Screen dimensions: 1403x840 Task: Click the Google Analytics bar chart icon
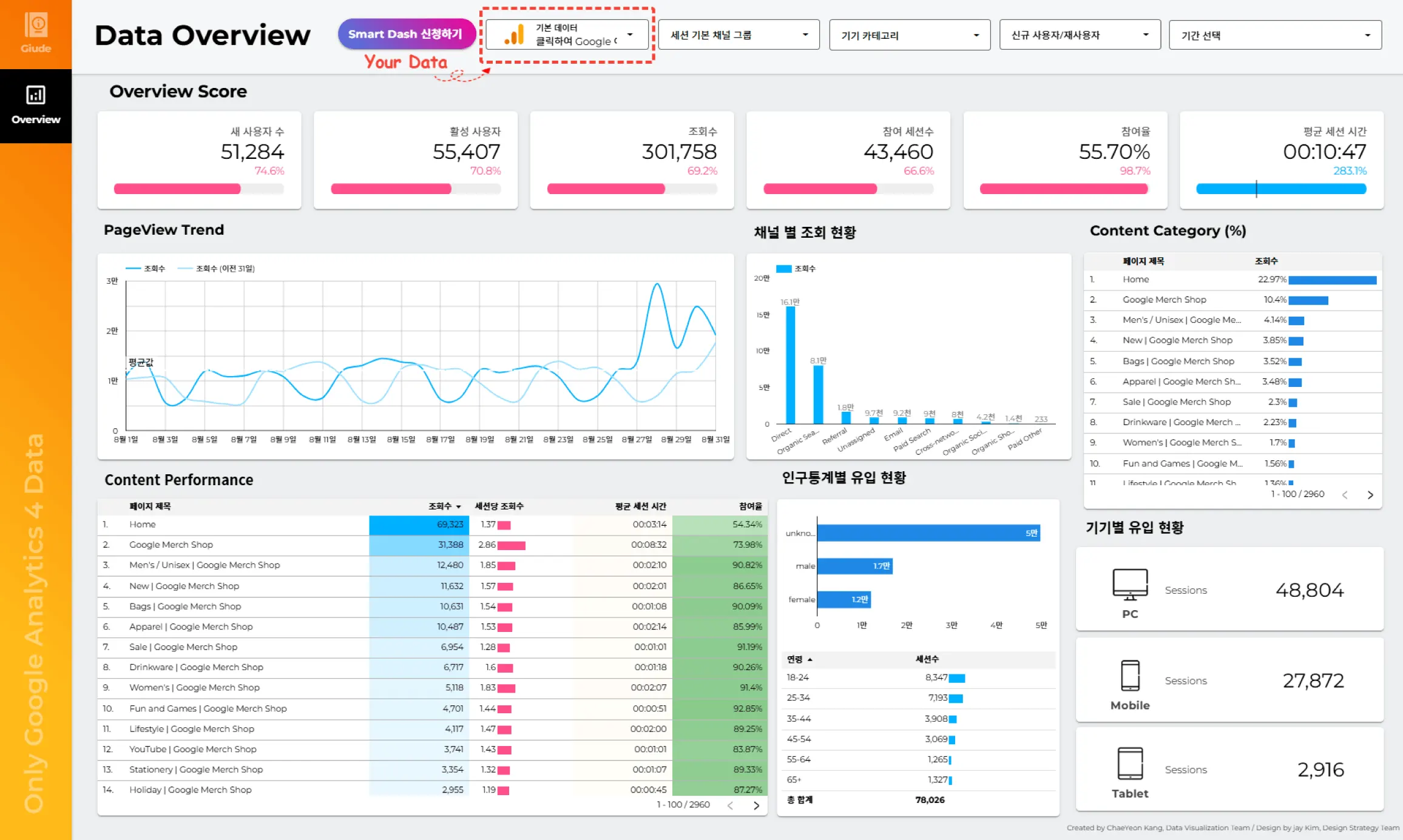click(x=514, y=35)
